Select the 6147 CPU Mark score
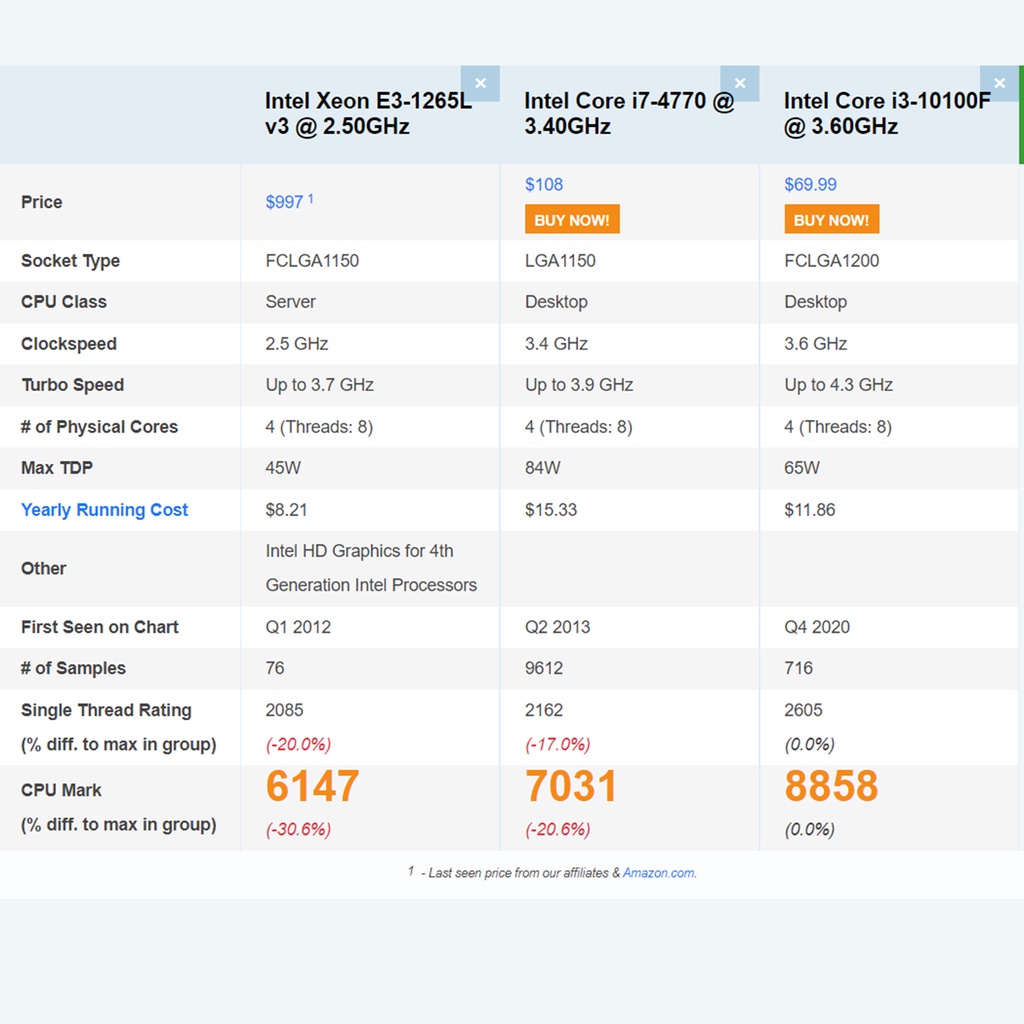The height and width of the screenshot is (1024, 1024). (312, 786)
